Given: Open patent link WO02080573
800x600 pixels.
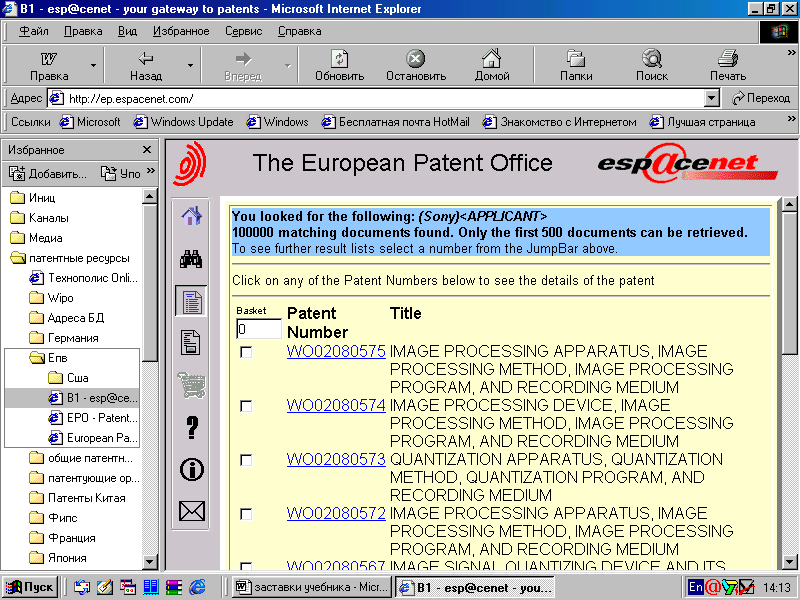Looking at the screenshot, I should [336, 460].
